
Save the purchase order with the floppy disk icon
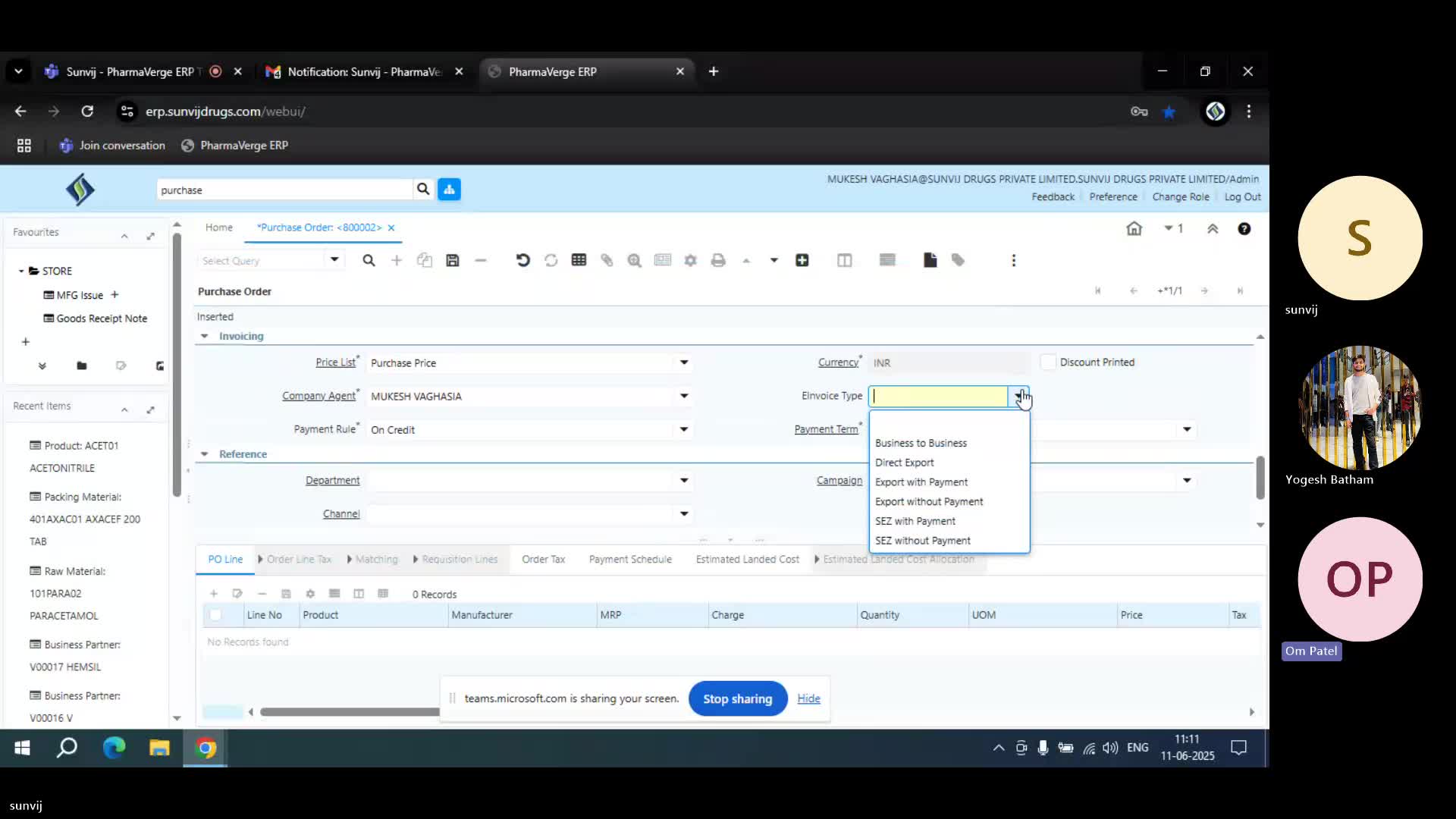(453, 261)
